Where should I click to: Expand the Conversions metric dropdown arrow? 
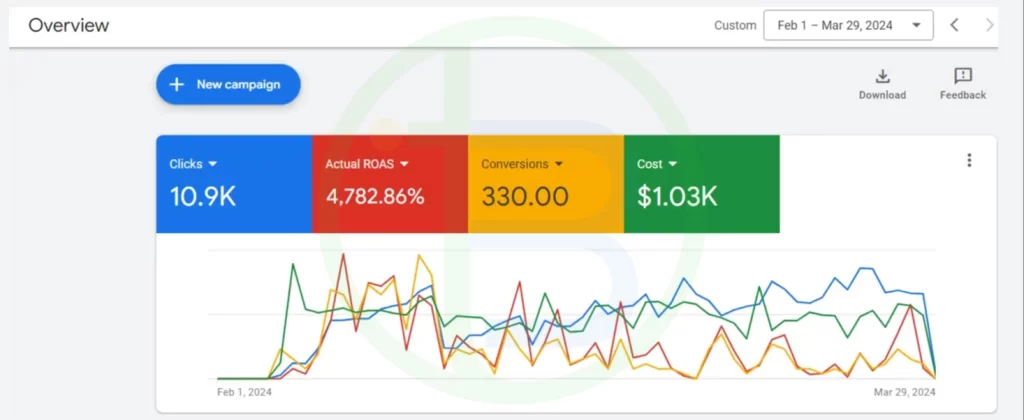point(559,164)
